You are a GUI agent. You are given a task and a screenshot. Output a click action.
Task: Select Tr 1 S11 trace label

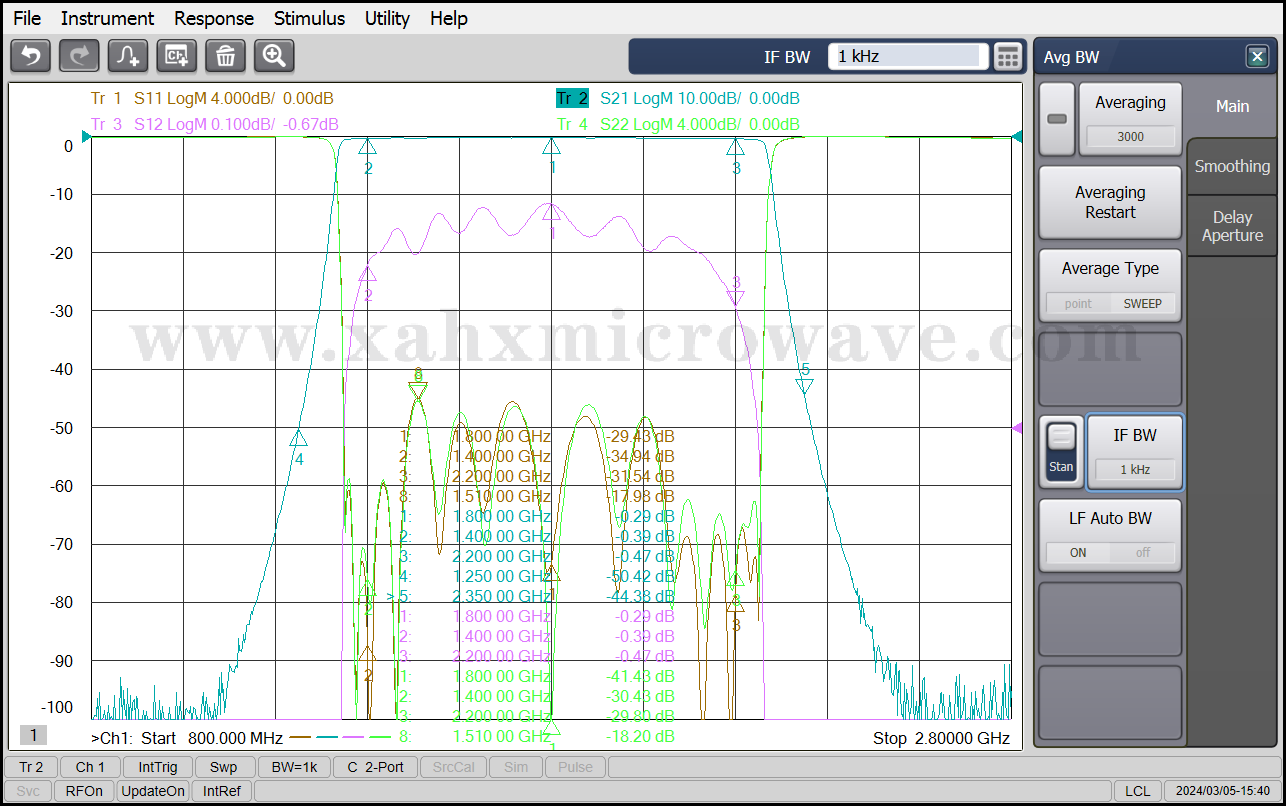coord(212,98)
